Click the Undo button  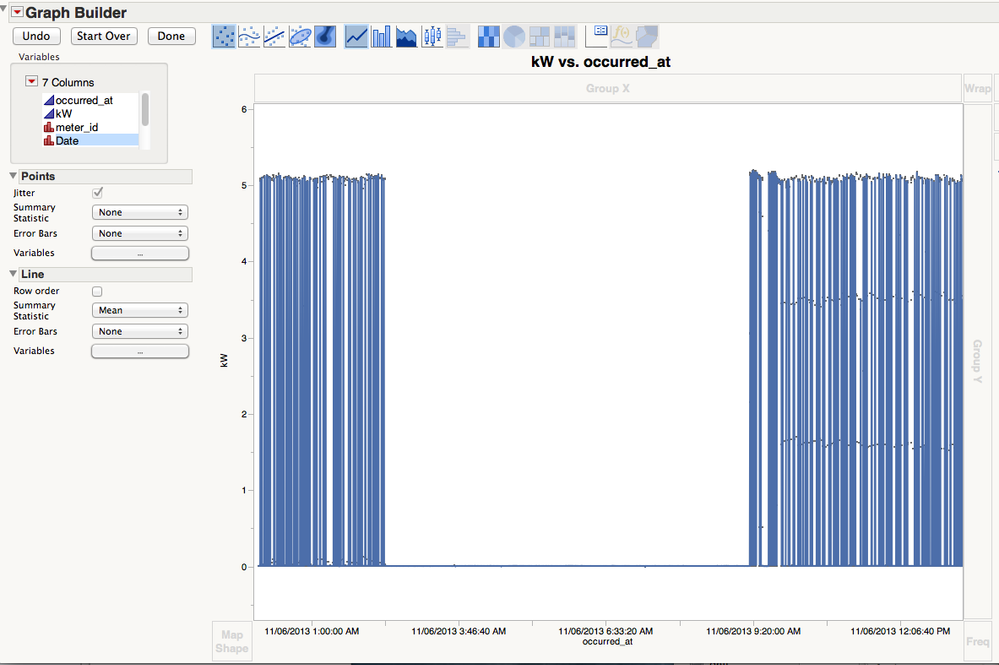point(36,36)
